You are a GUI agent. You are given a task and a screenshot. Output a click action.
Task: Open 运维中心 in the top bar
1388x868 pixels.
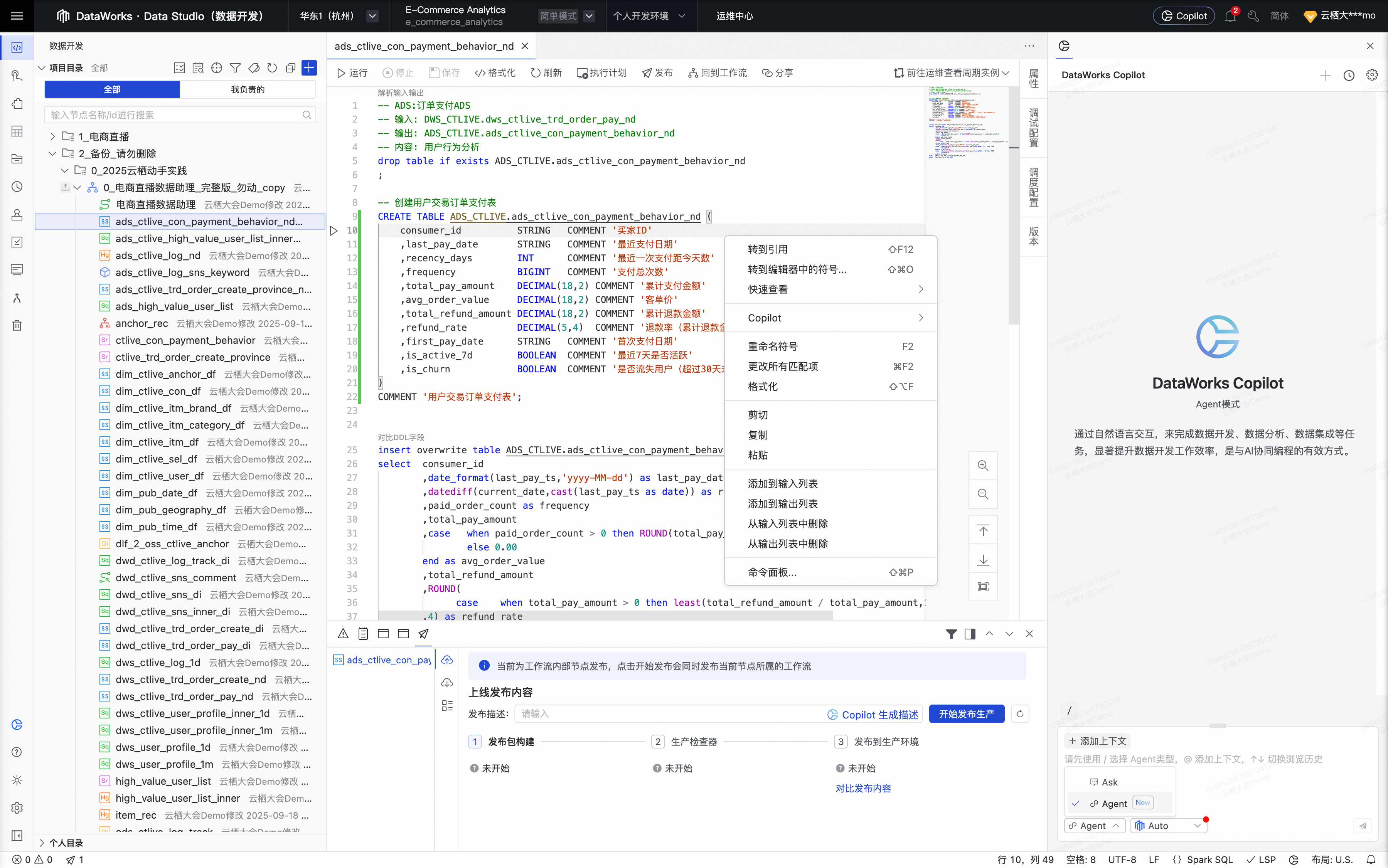point(734,15)
